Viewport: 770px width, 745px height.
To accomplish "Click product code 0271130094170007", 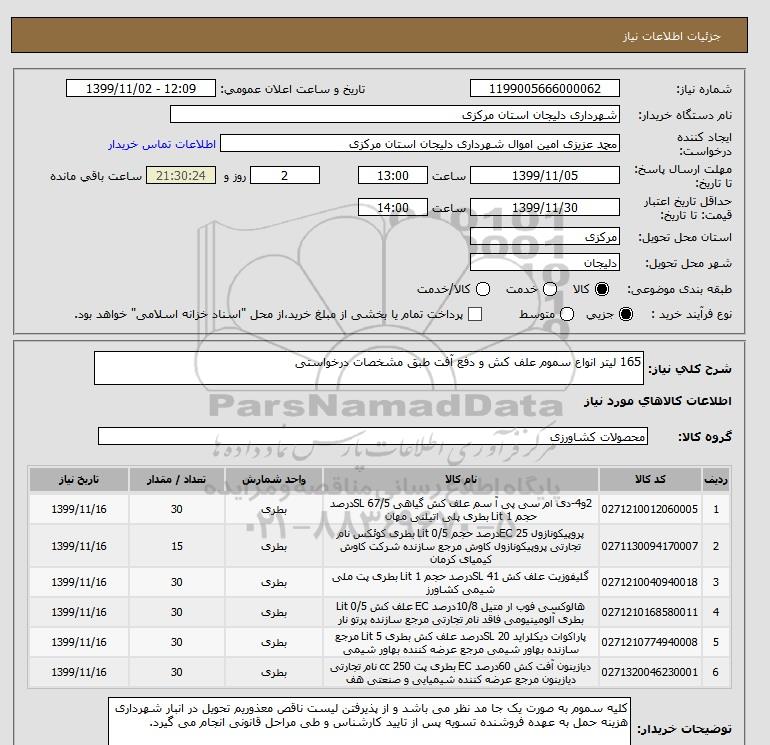I will [650, 546].
